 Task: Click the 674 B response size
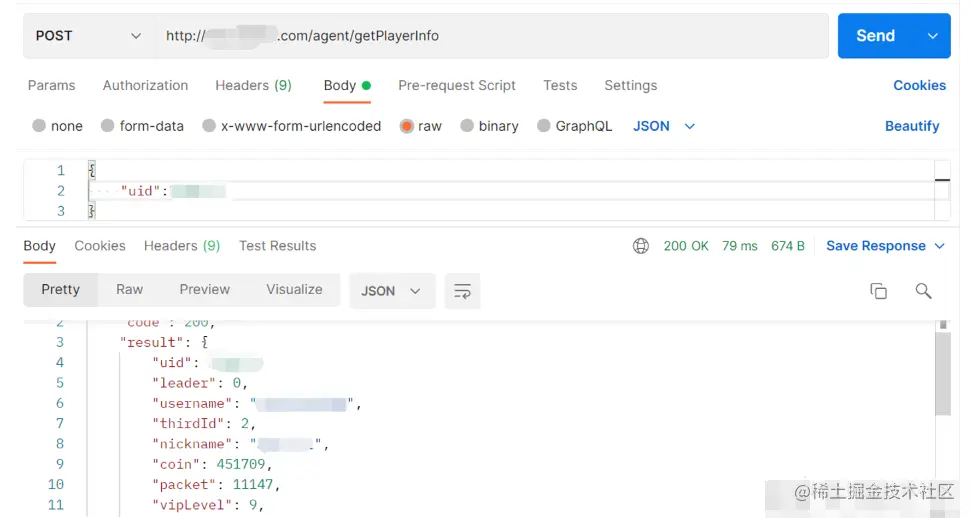pos(788,246)
